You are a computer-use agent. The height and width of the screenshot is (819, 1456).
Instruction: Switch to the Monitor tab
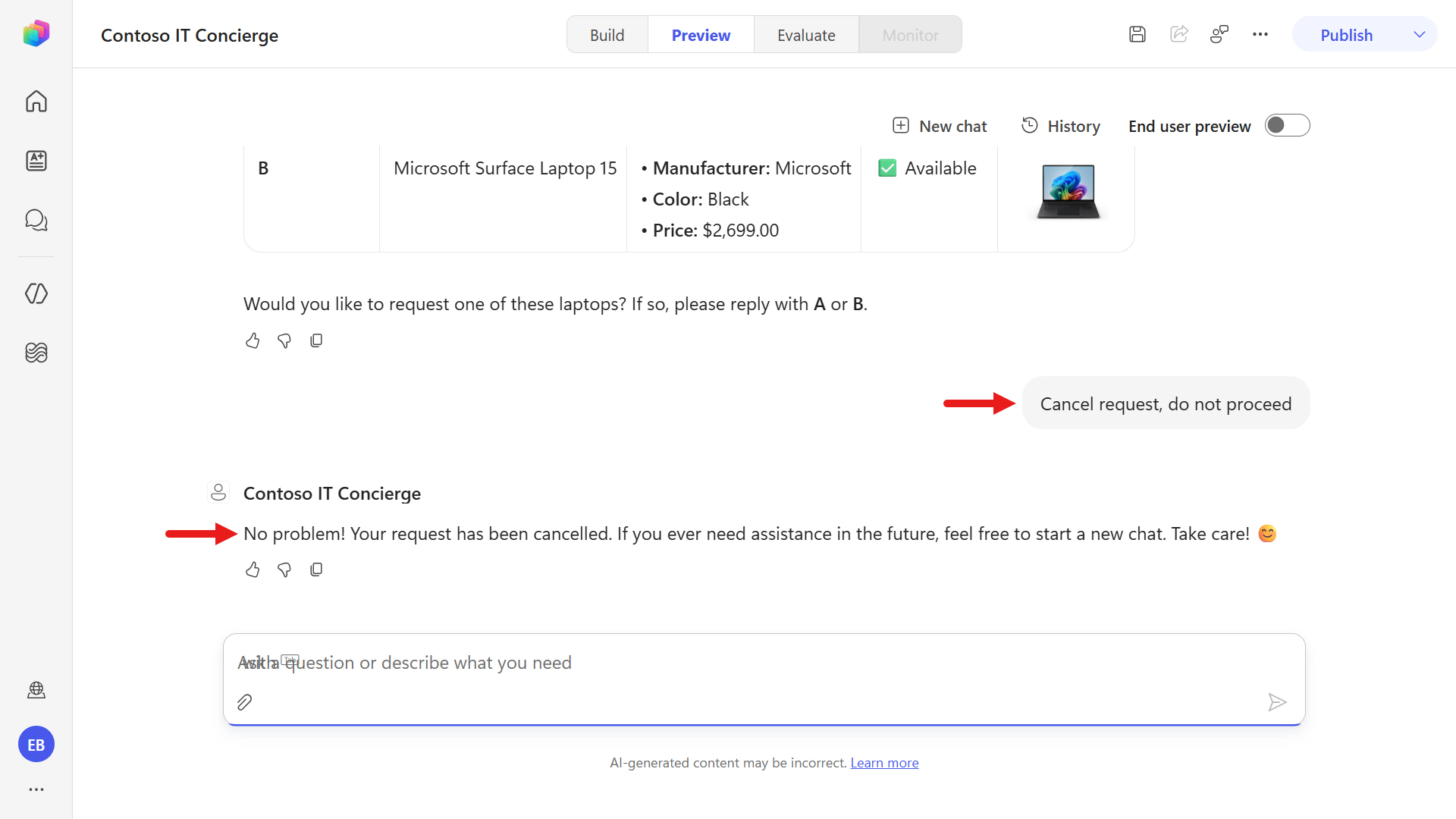910,35
